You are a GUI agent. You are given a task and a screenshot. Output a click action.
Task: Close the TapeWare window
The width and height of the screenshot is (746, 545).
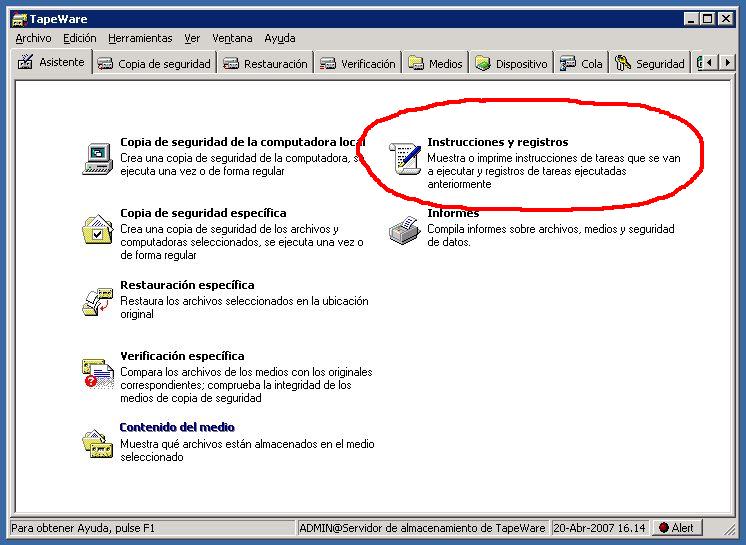[726, 19]
